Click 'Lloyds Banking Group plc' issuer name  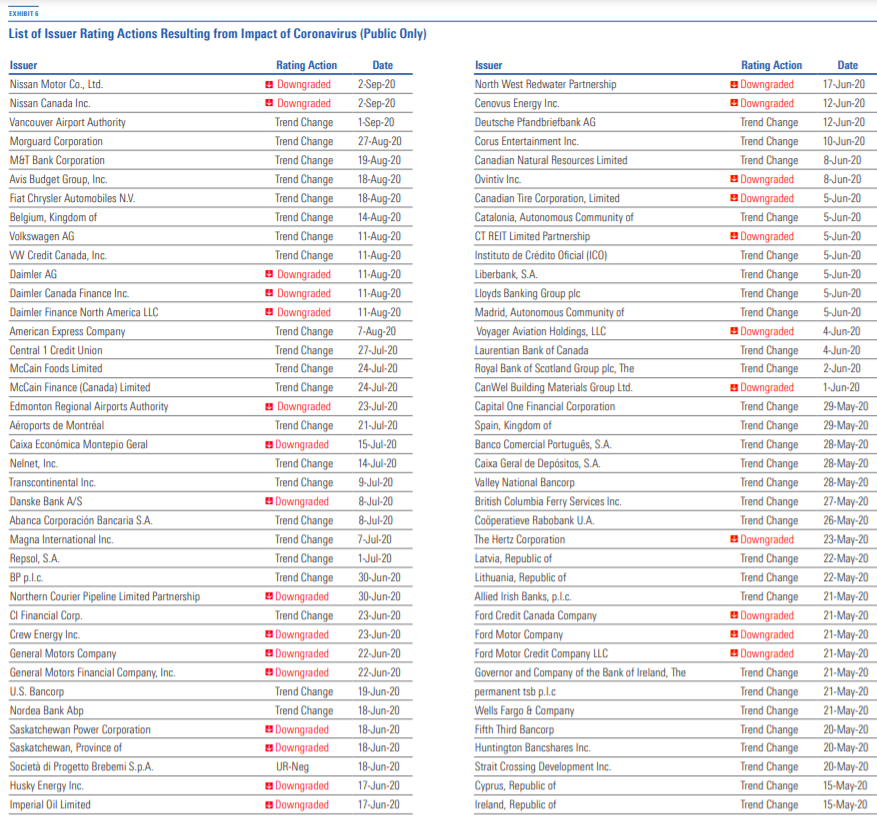point(527,294)
